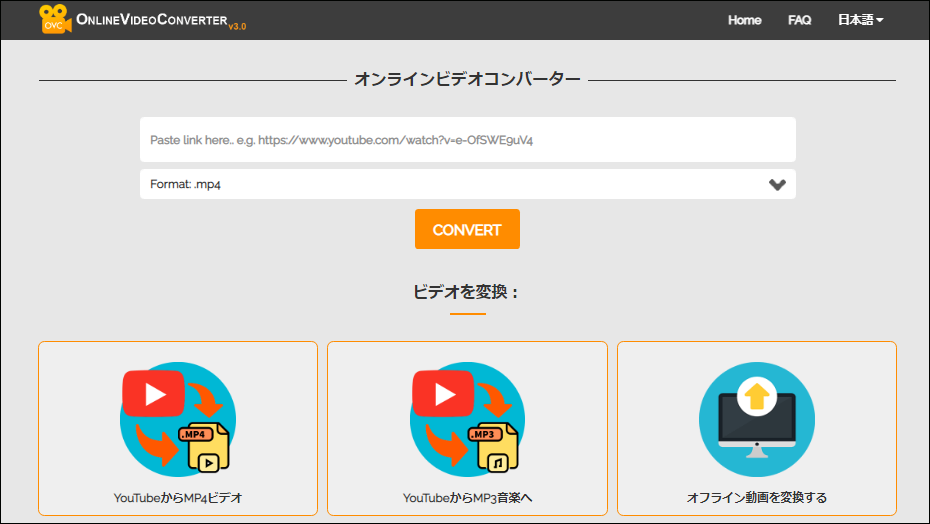Click the YouTube to MP3 icon
The image size is (930, 524).
tap(467, 420)
